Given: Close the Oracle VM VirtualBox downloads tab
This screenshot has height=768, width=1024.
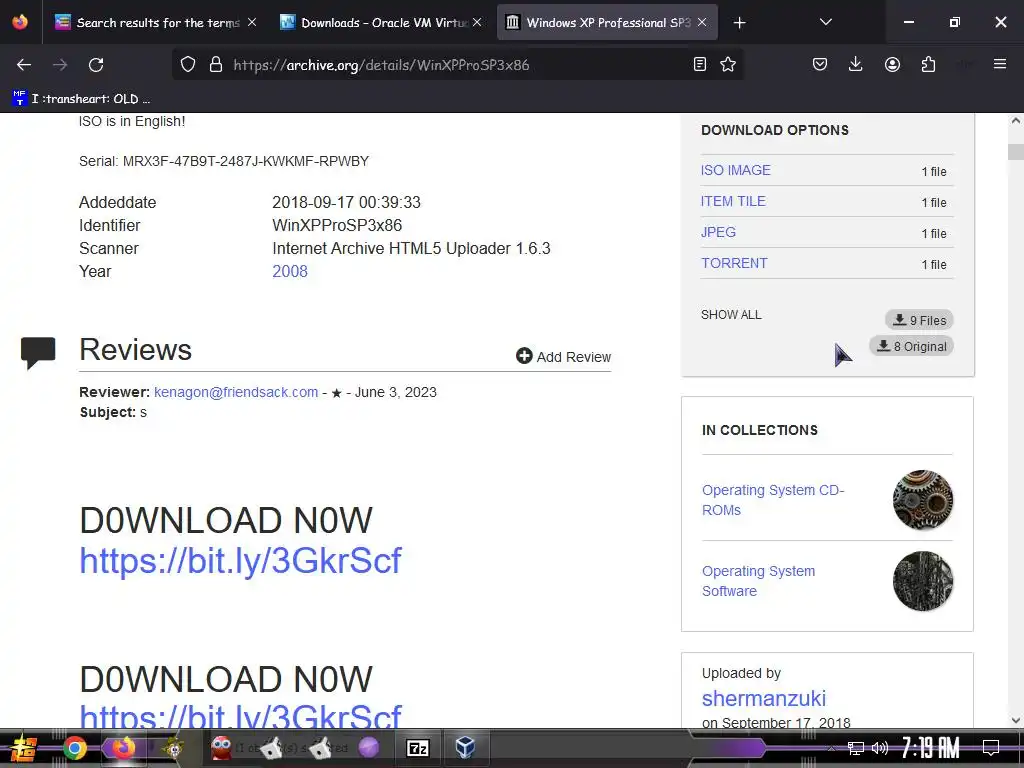Looking at the screenshot, I should click(477, 22).
